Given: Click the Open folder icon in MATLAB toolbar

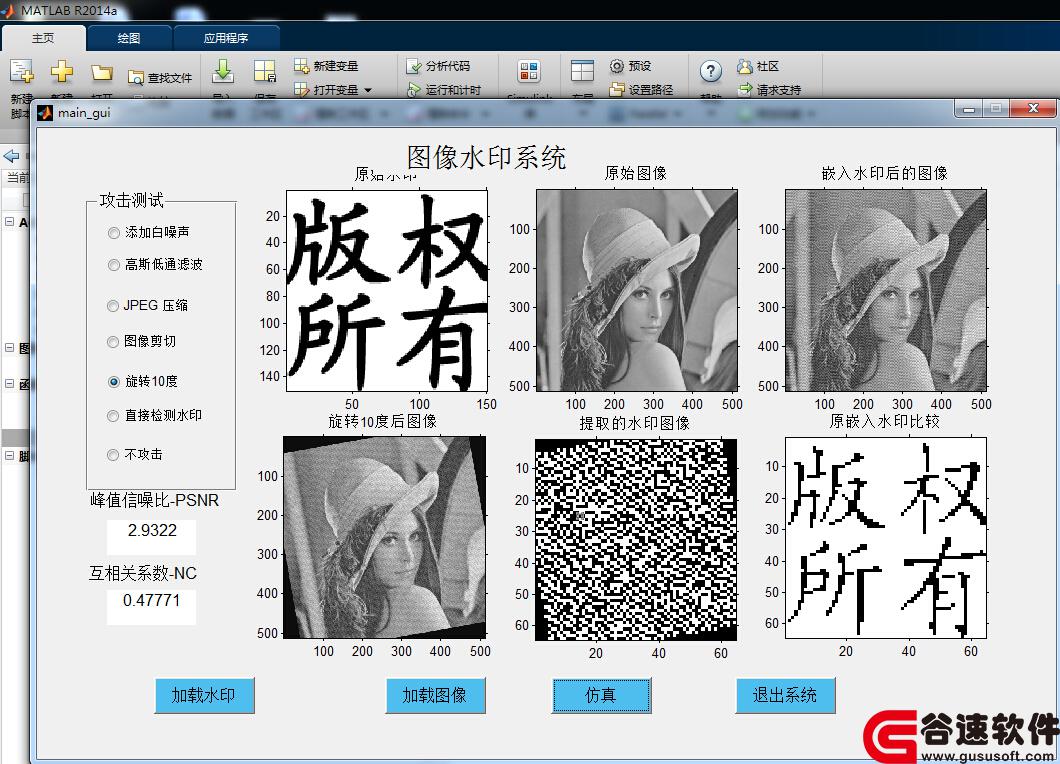Looking at the screenshot, I should pos(101,72).
